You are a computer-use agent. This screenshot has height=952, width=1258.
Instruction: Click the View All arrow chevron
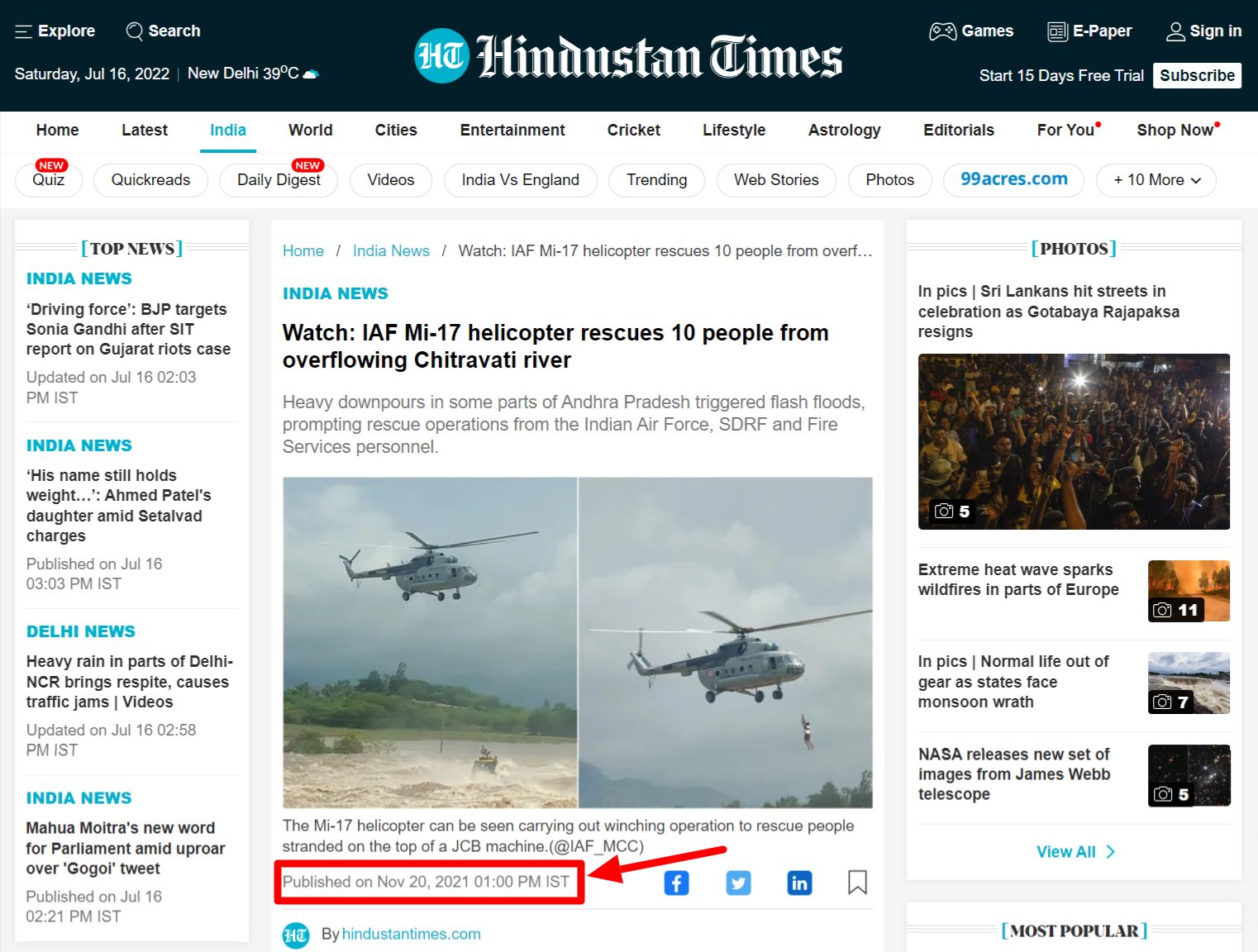[1110, 852]
